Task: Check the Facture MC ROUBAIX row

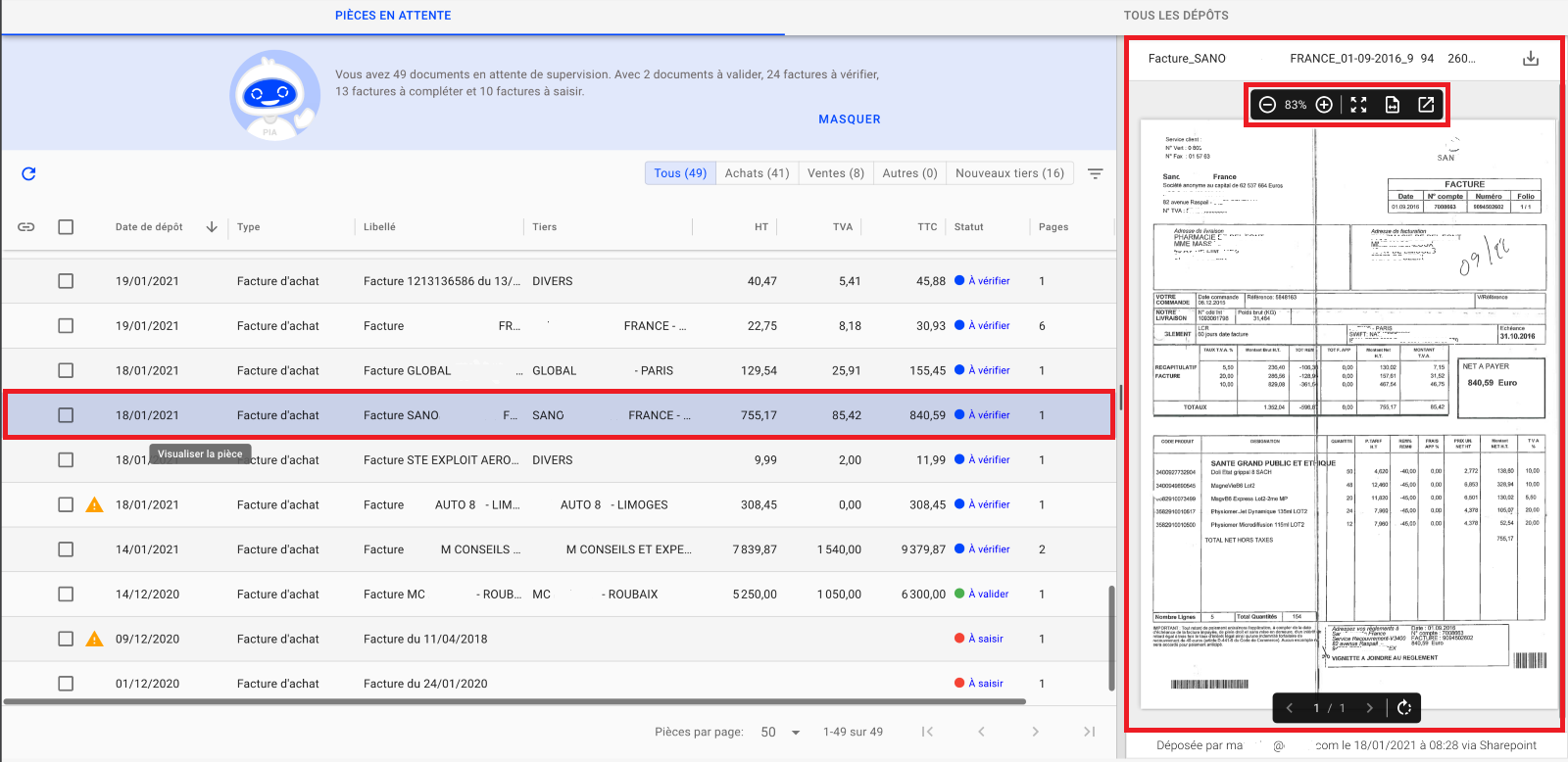Action: 66,594
